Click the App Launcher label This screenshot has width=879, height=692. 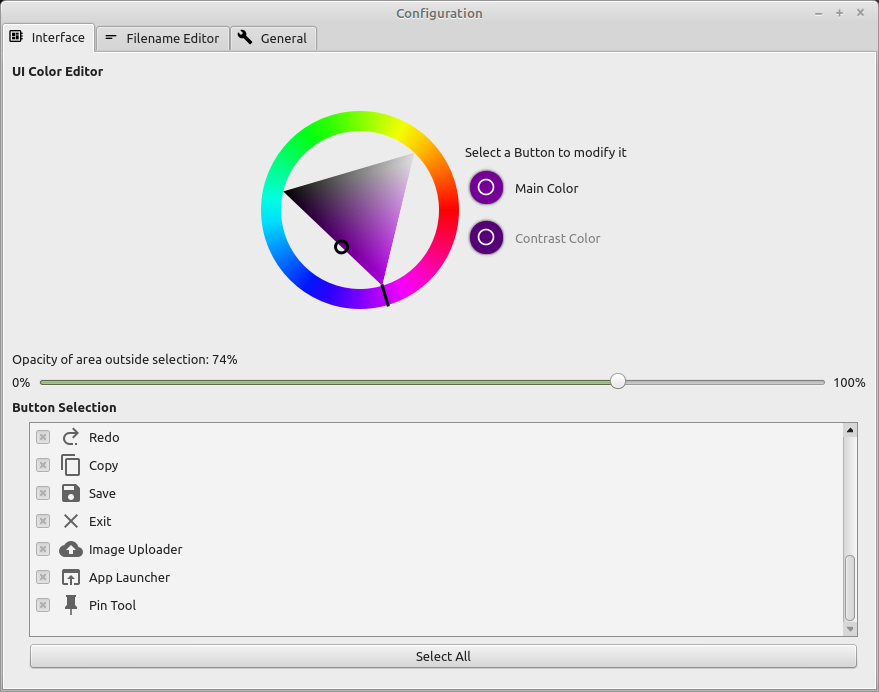[129, 578]
